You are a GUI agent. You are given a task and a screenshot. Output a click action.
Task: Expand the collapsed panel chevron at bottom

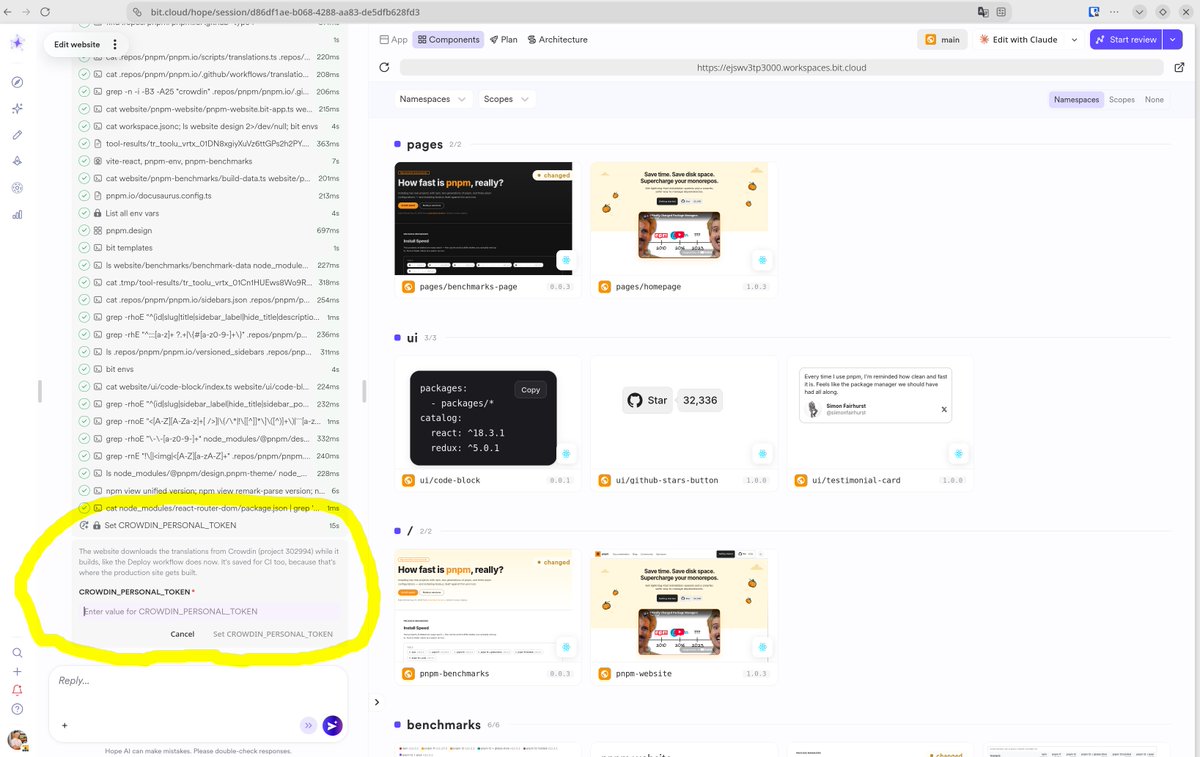point(377,702)
